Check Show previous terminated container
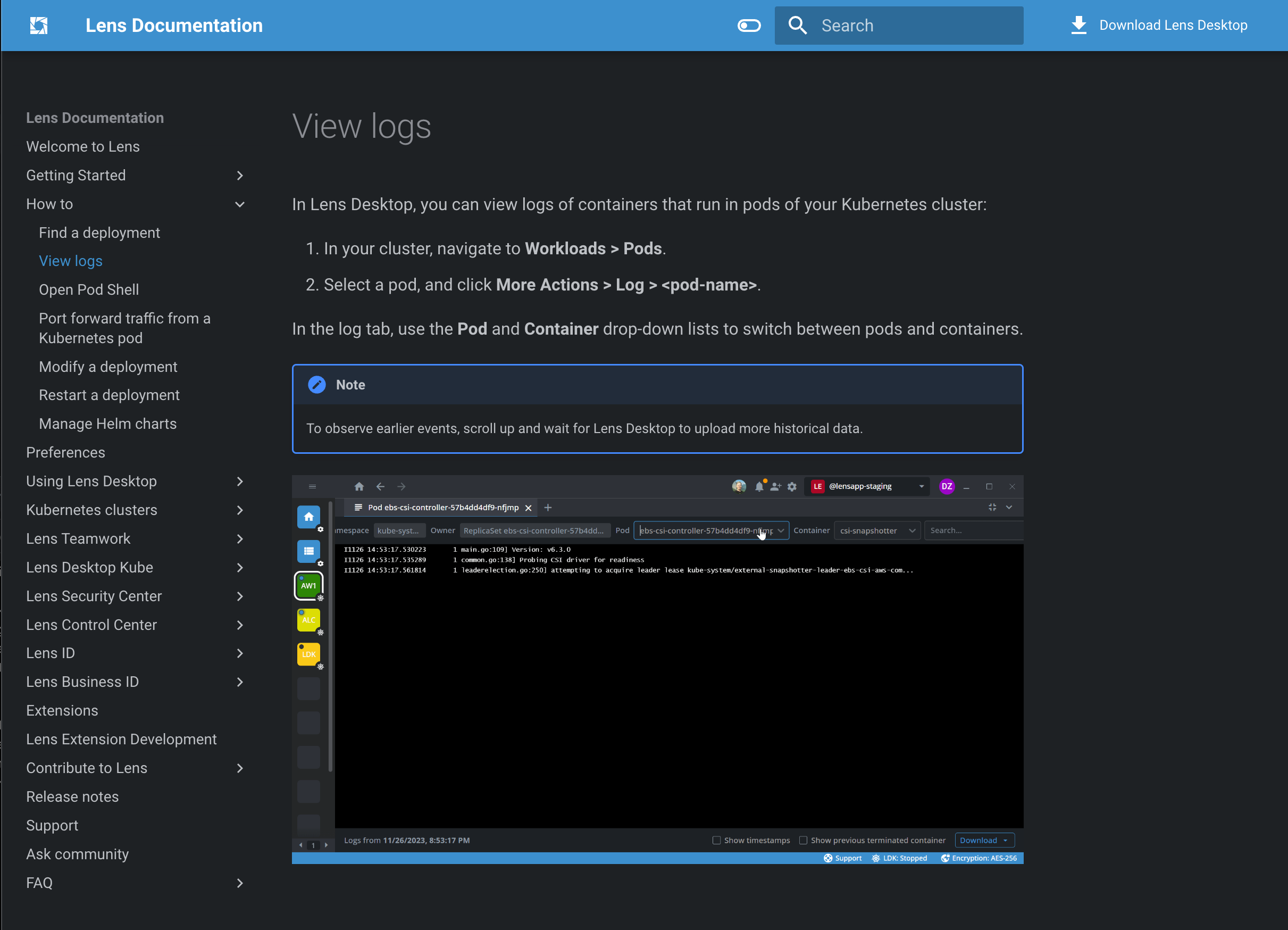 (x=803, y=840)
